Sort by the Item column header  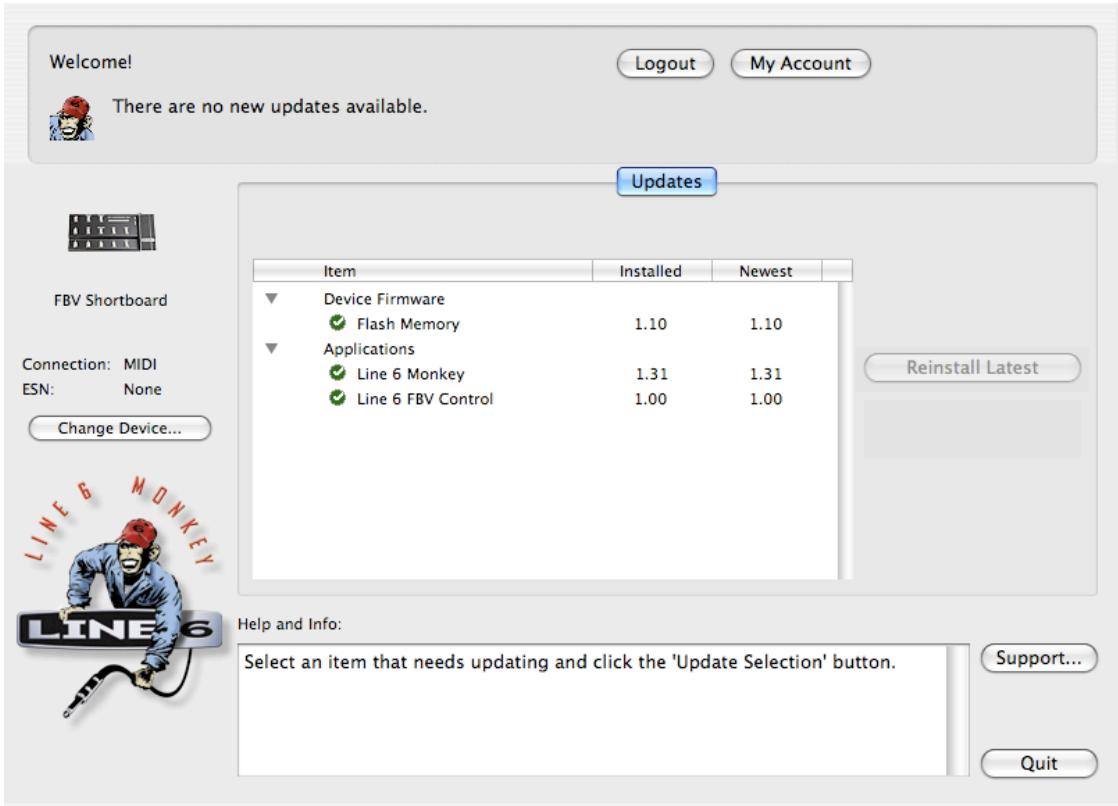423,271
